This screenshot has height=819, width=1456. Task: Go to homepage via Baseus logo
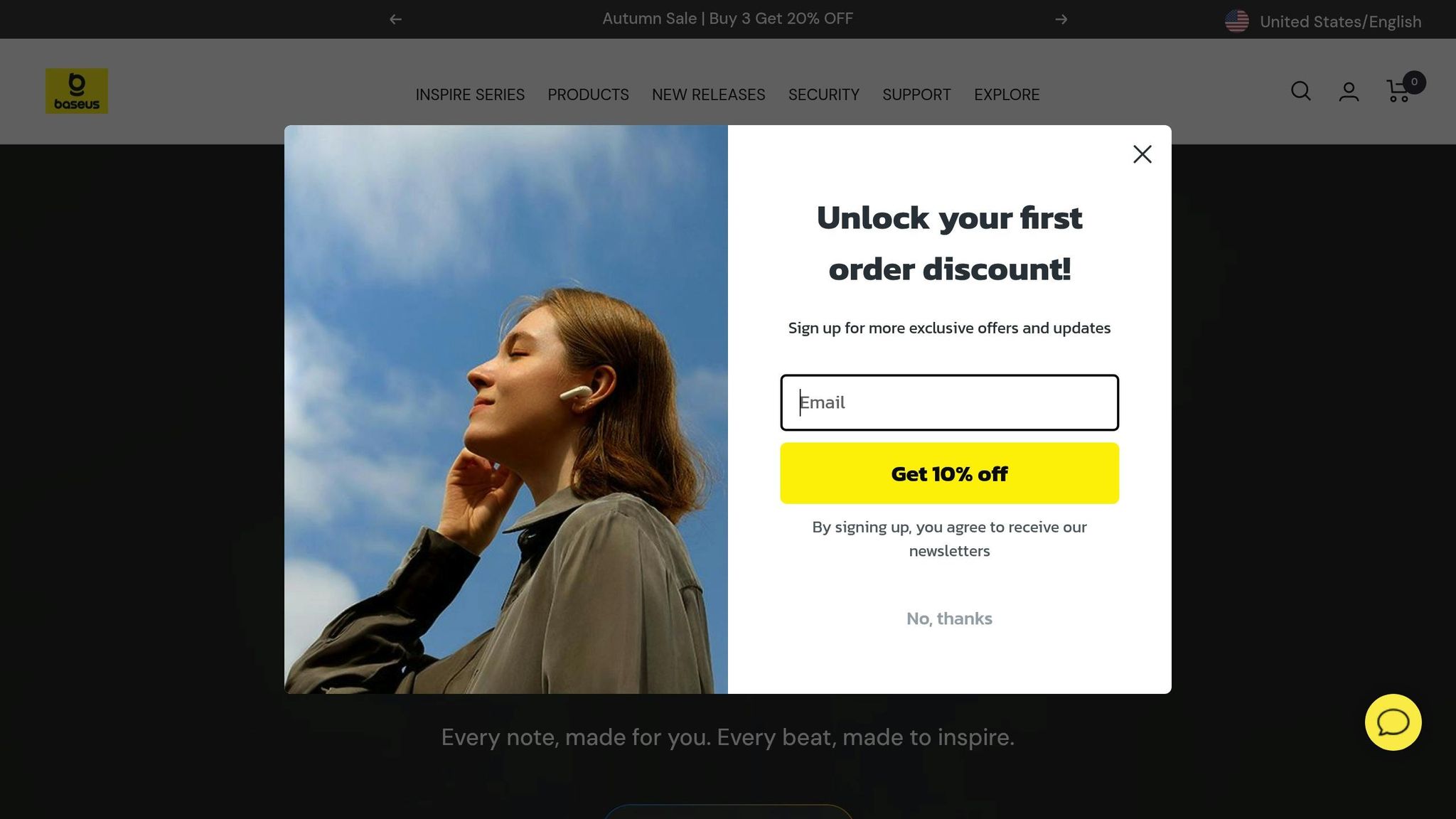click(77, 91)
